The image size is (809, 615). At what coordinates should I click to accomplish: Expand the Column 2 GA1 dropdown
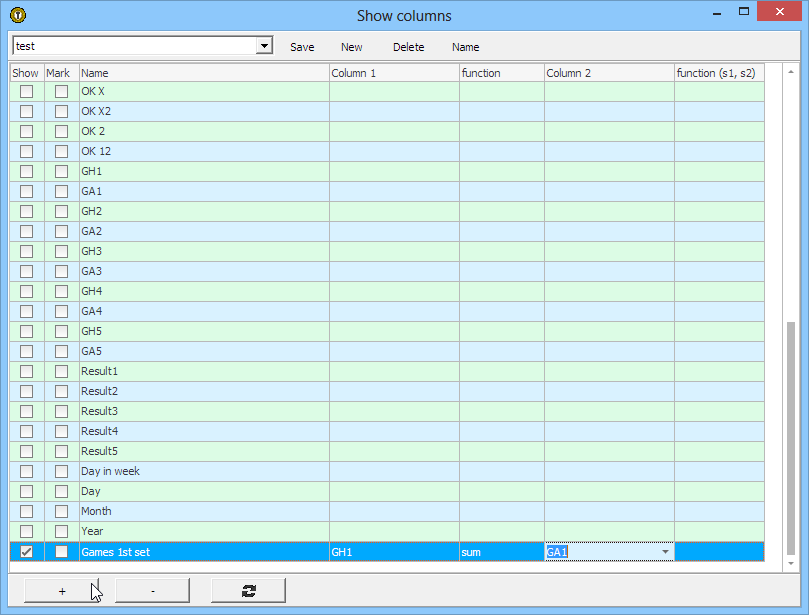(x=665, y=552)
